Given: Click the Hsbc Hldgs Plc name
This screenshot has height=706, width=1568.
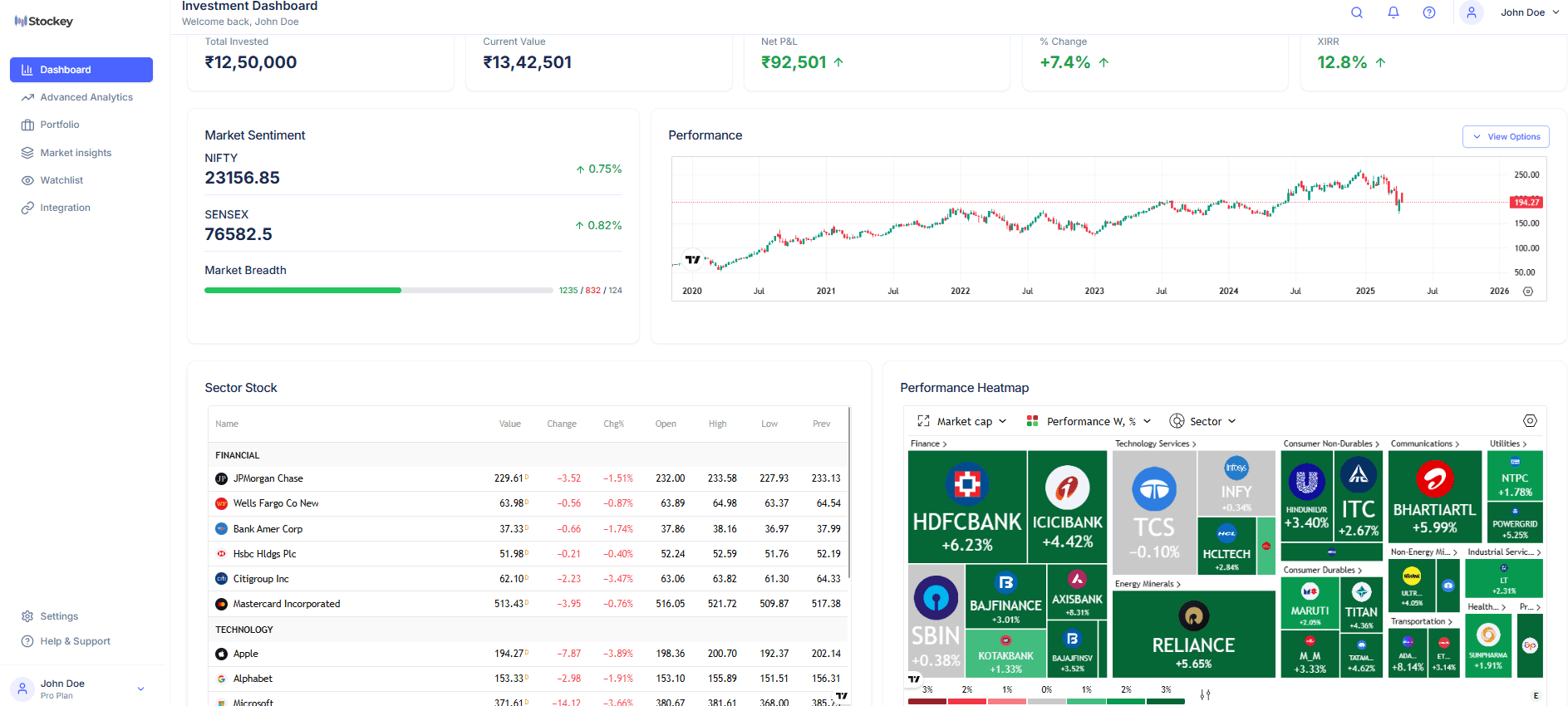Looking at the screenshot, I should pyautogui.click(x=264, y=554).
